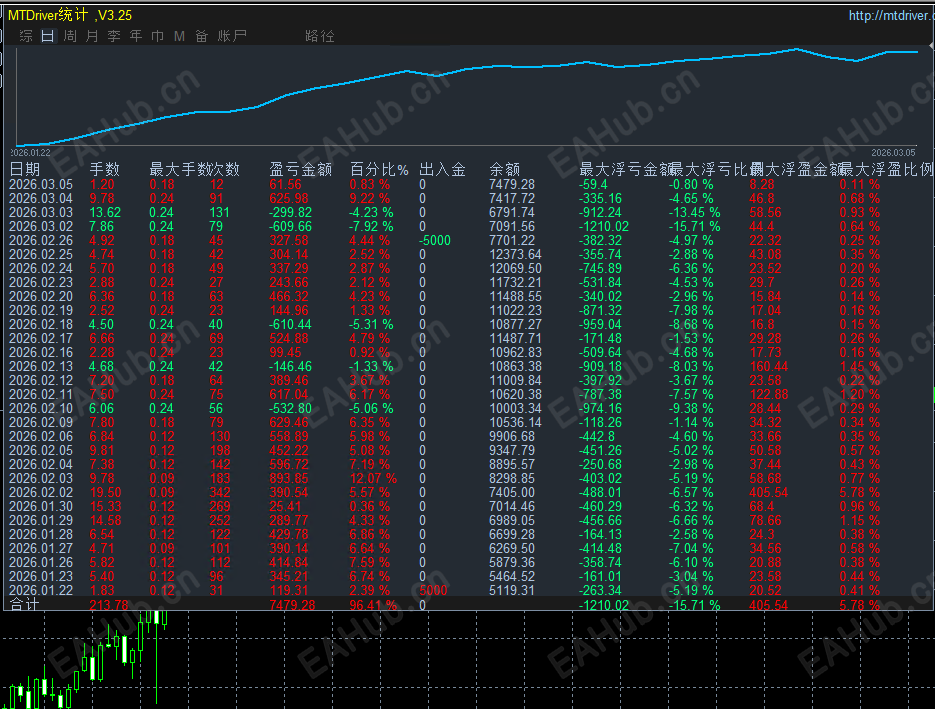Click the -610.44 loss amount
This screenshot has width=935, height=709.
click(x=290, y=324)
